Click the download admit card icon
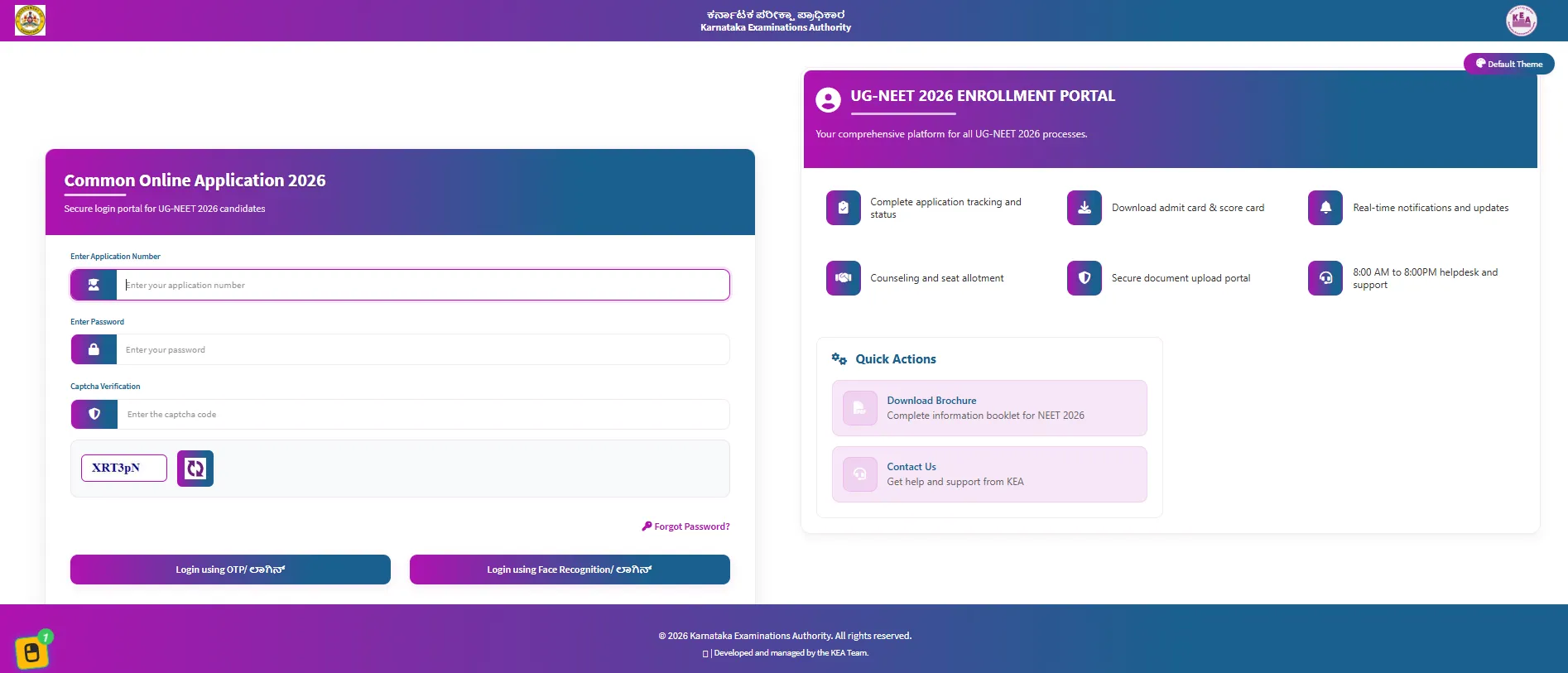Viewport: 1568px width, 673px height. (1084, 208)
